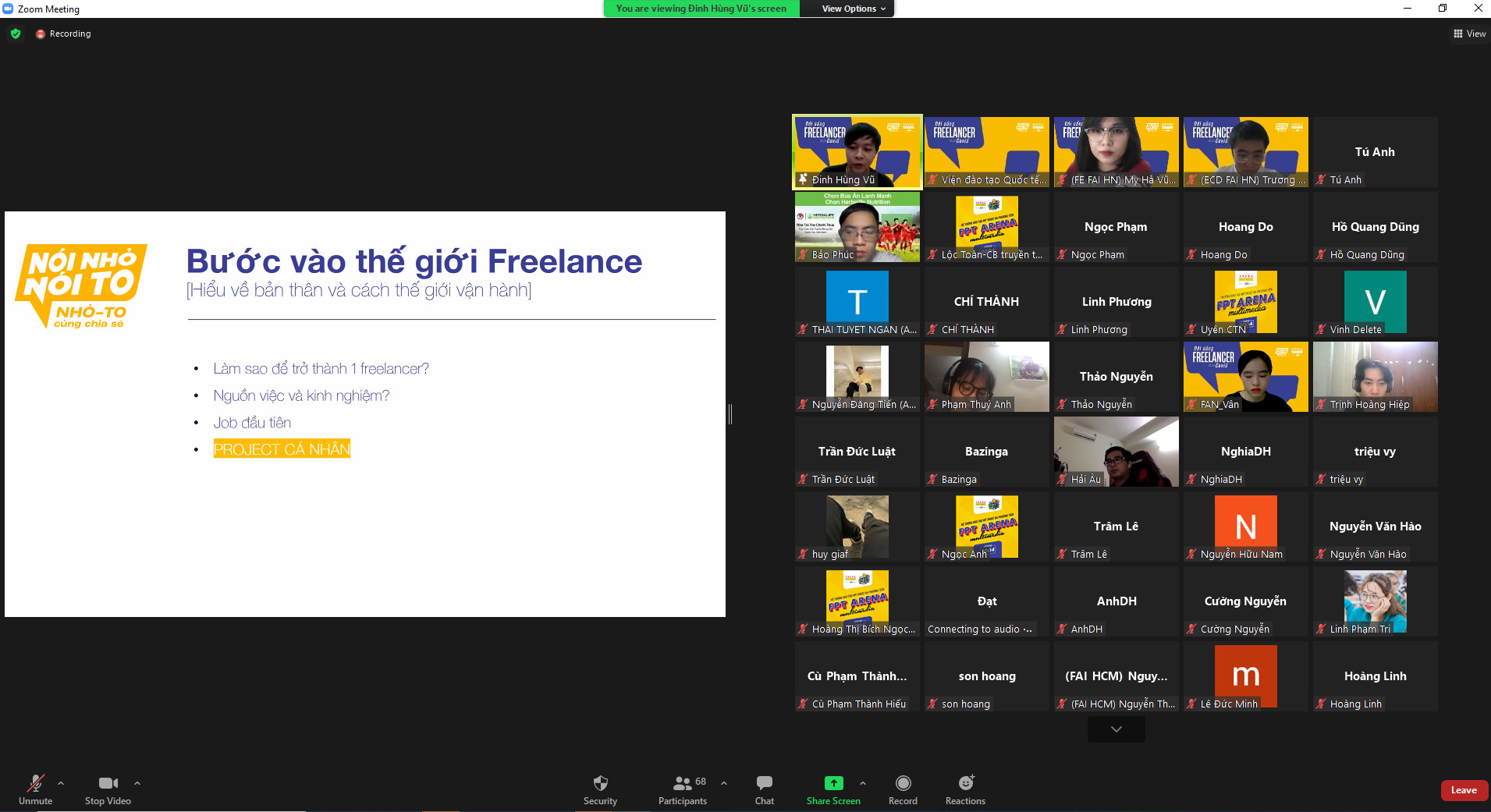Viewport: 1491px width, 812px height.
Task: Click pin icon on Đinh Hùng Vũ label
Action: click(803, 179)
